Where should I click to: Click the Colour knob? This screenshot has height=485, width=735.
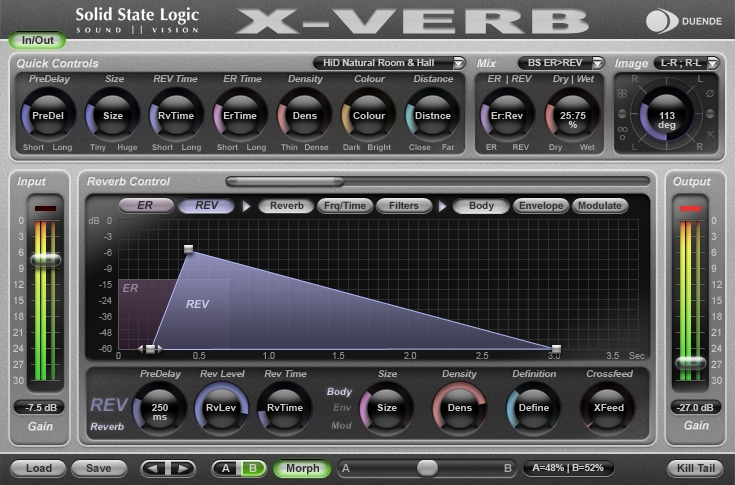point(368,115)
